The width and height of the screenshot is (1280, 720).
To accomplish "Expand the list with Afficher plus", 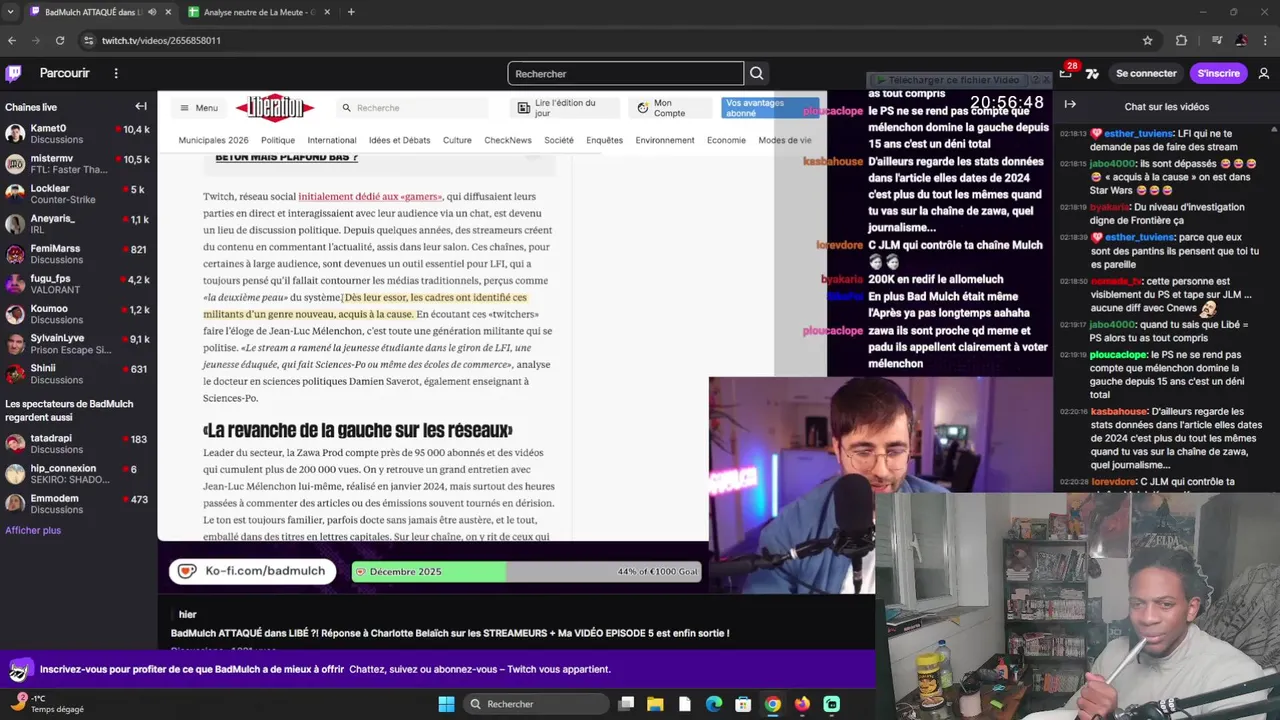I will pyautogui.click(x=33, y=530).
